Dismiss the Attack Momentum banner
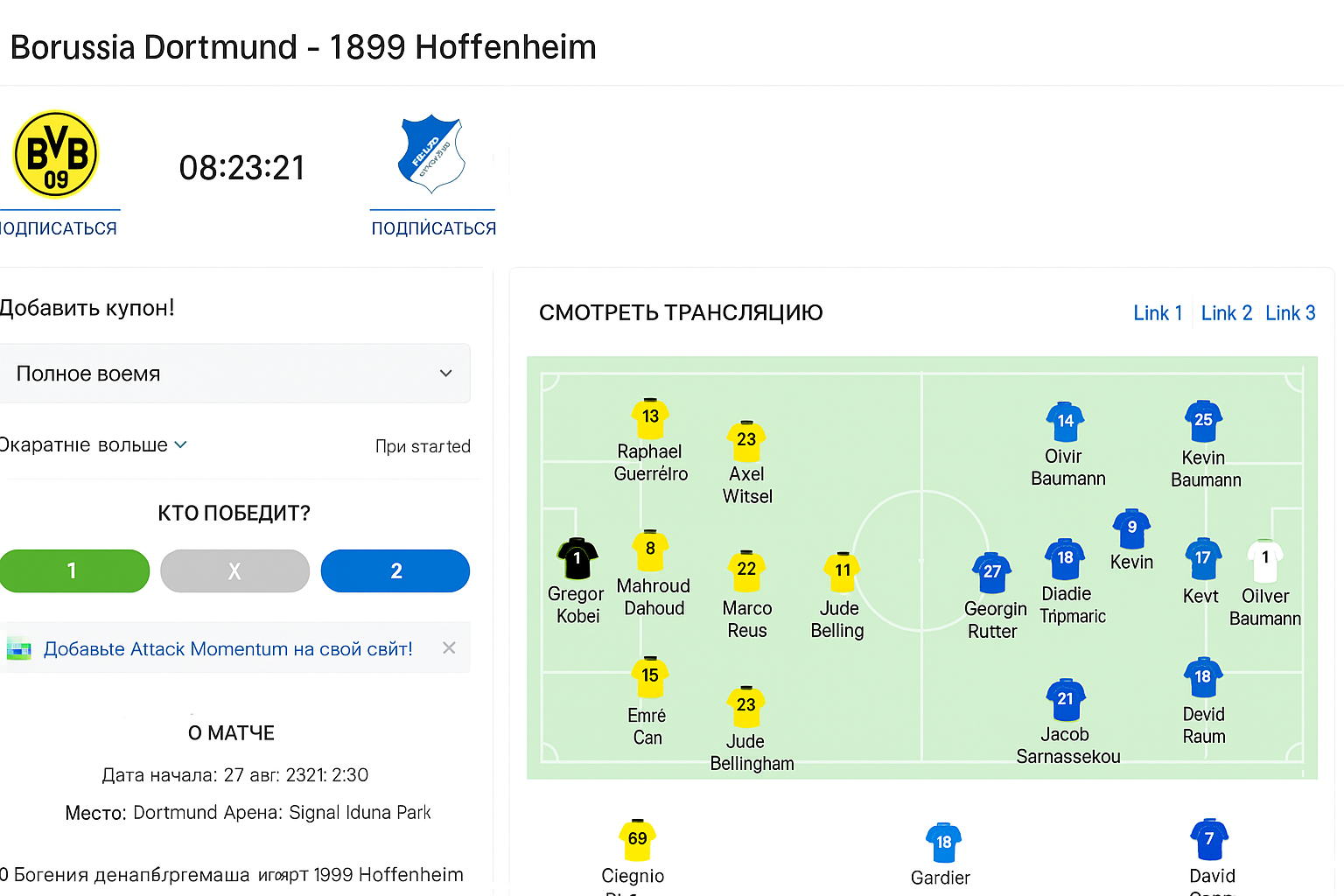Screen dimensions: 1344x896 tap(449, 648)
